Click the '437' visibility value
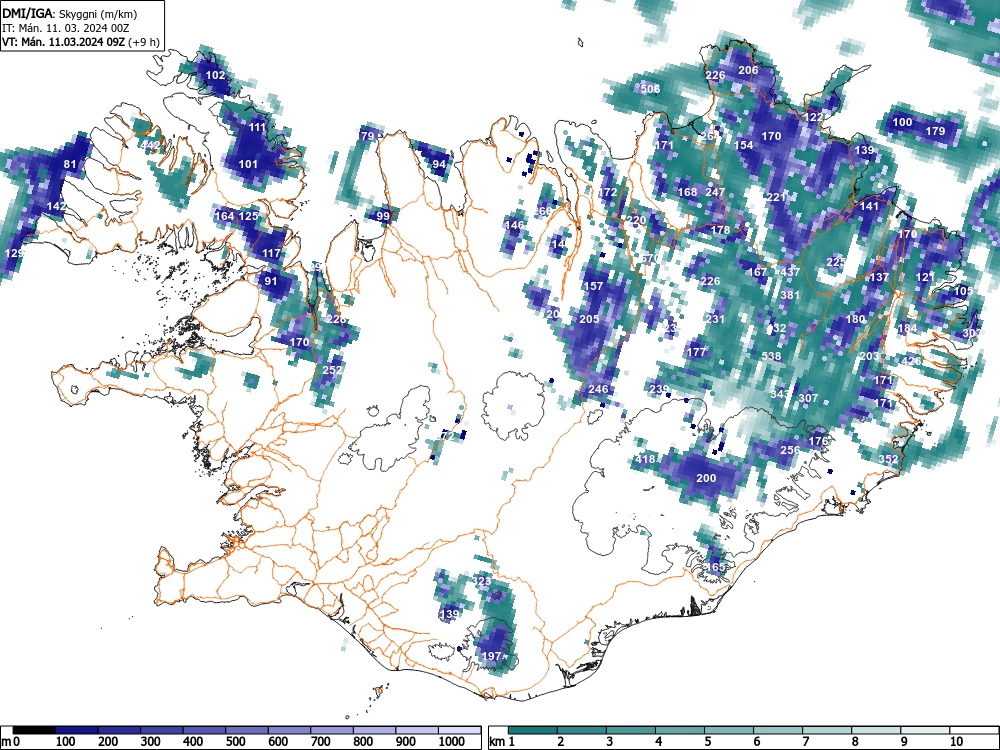Viewport: 1000px width, 750px height. (790, 272)
